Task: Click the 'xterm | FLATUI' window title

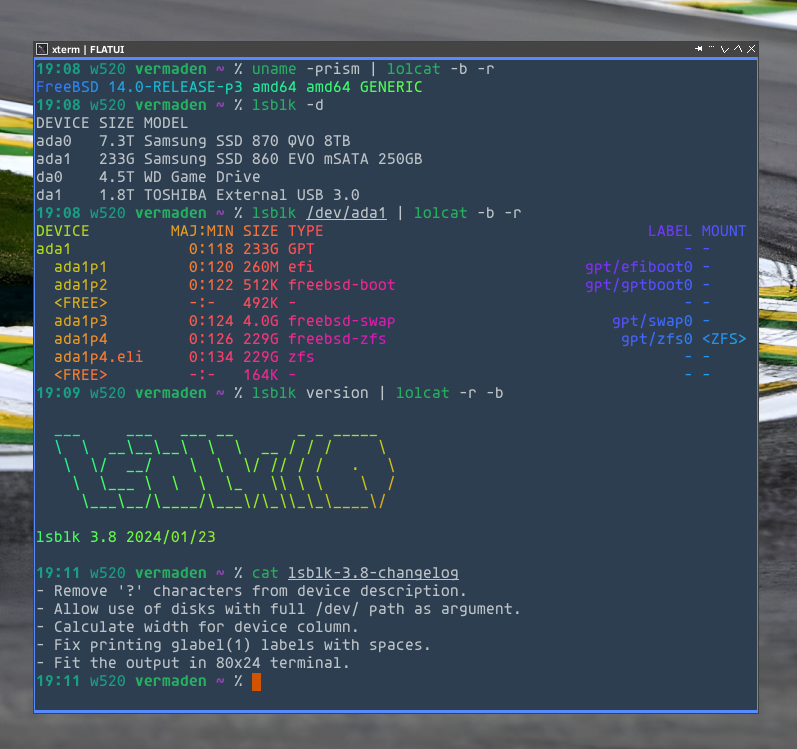Action: coord(88,49)
